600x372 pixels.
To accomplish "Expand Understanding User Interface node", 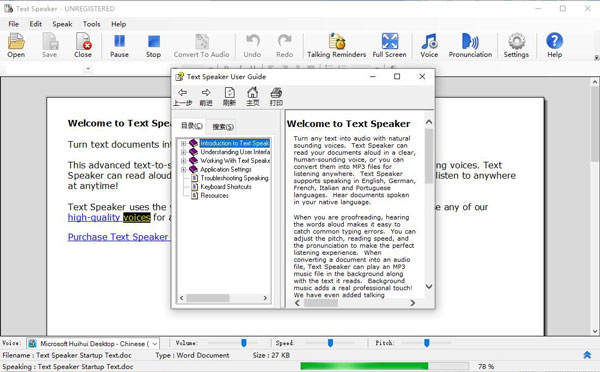I will pyautogui.click(x=183, y=152).
